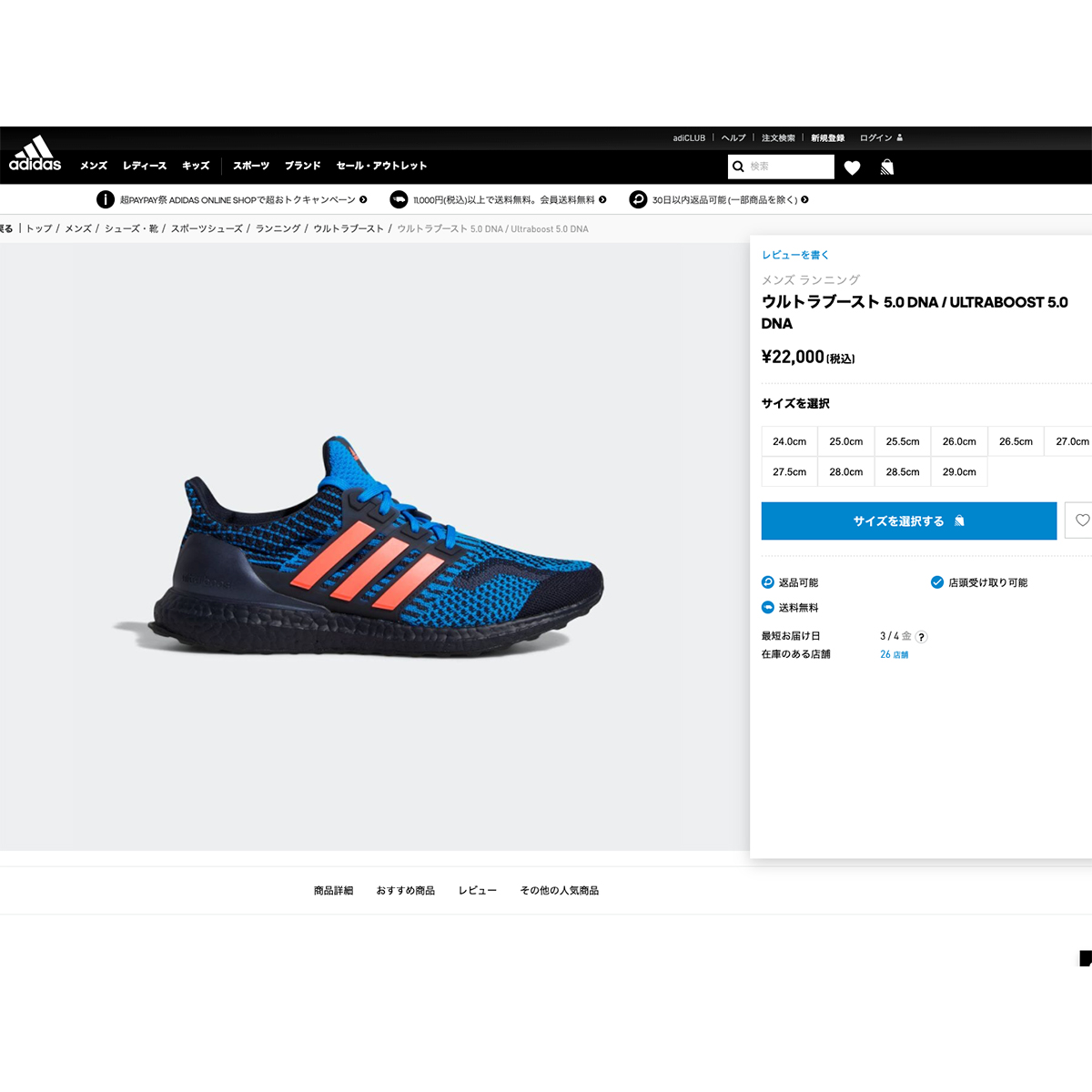Go to 商品詳細 section tab
The image size is (1092, 1092).
point(333,891)
